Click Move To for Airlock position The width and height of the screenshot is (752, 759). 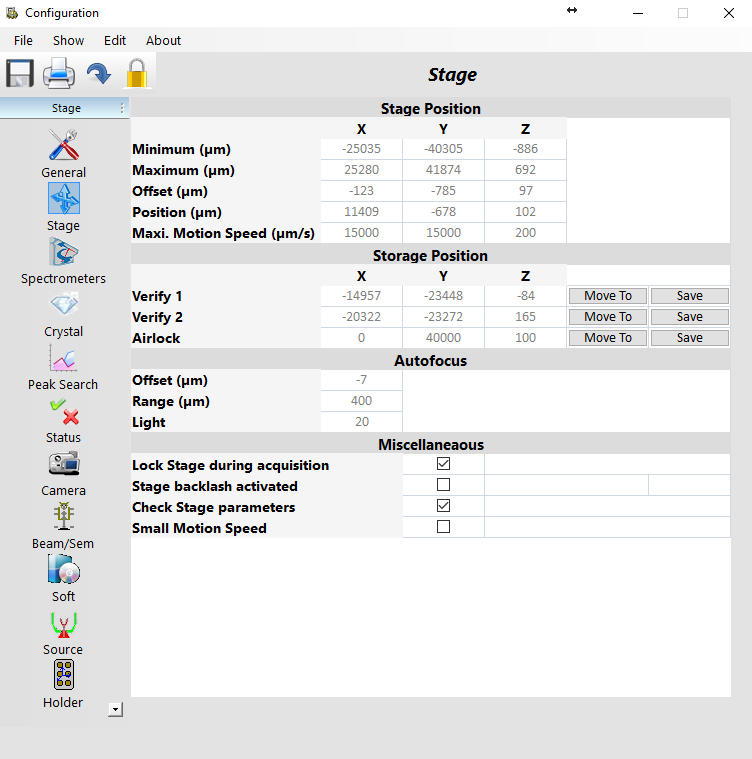coord(608,338)
